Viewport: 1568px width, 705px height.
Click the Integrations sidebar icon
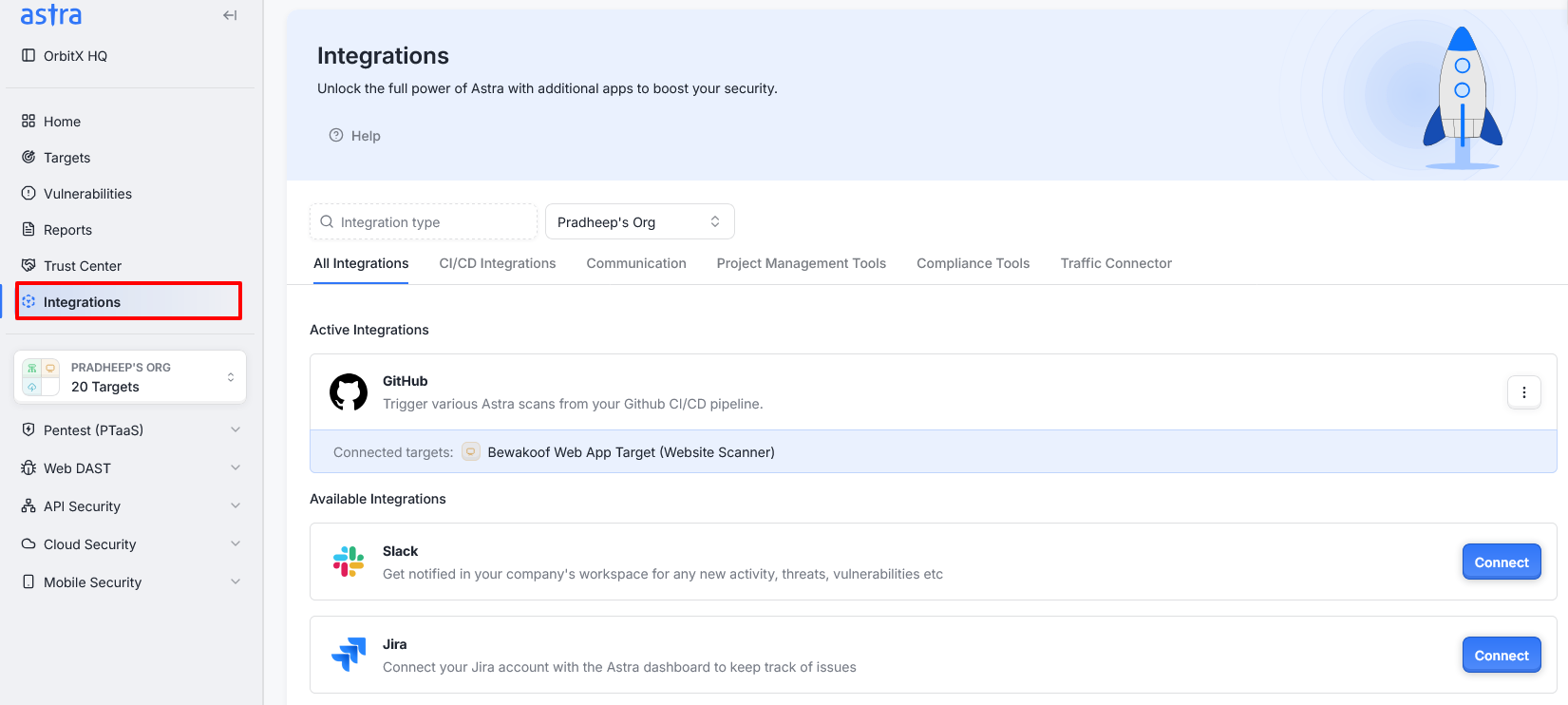click(28, 301)
